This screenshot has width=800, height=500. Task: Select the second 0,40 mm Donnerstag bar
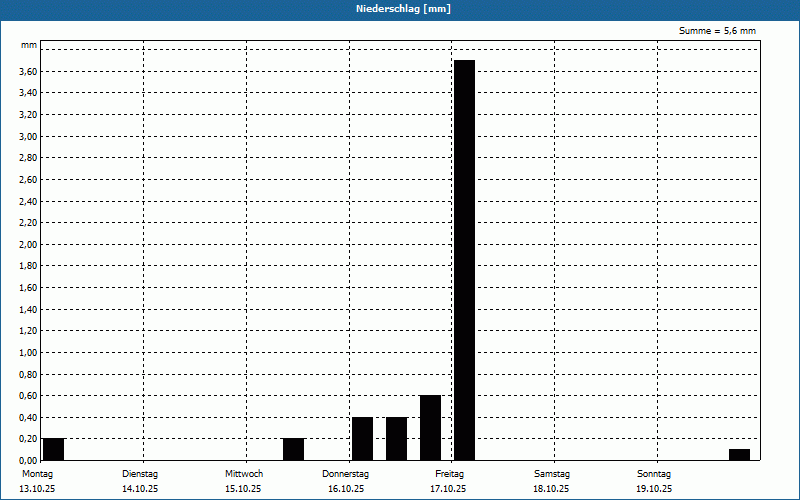tap(396, 439)
